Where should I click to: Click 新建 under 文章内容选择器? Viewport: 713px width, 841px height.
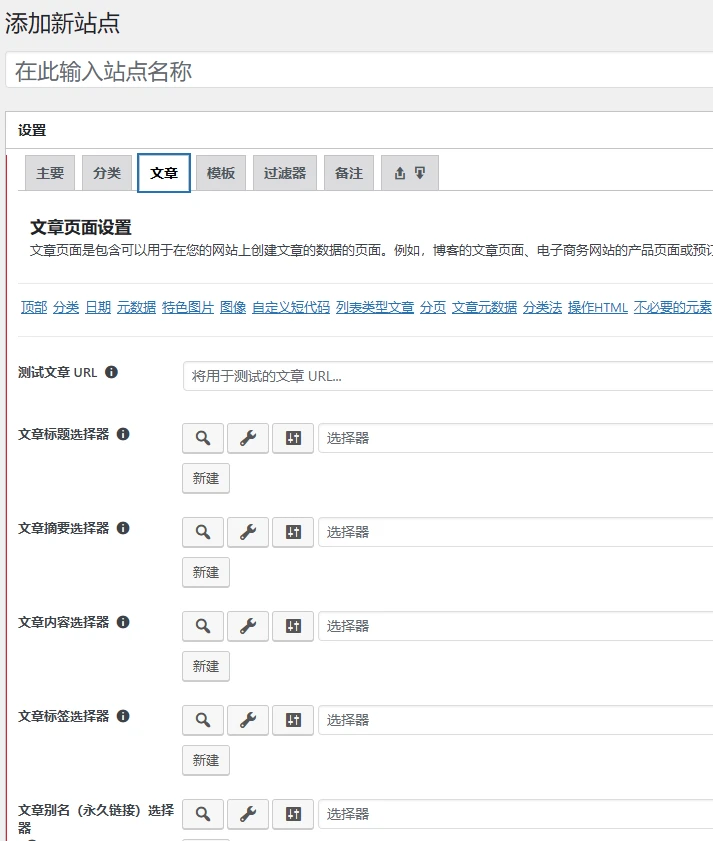206,666
